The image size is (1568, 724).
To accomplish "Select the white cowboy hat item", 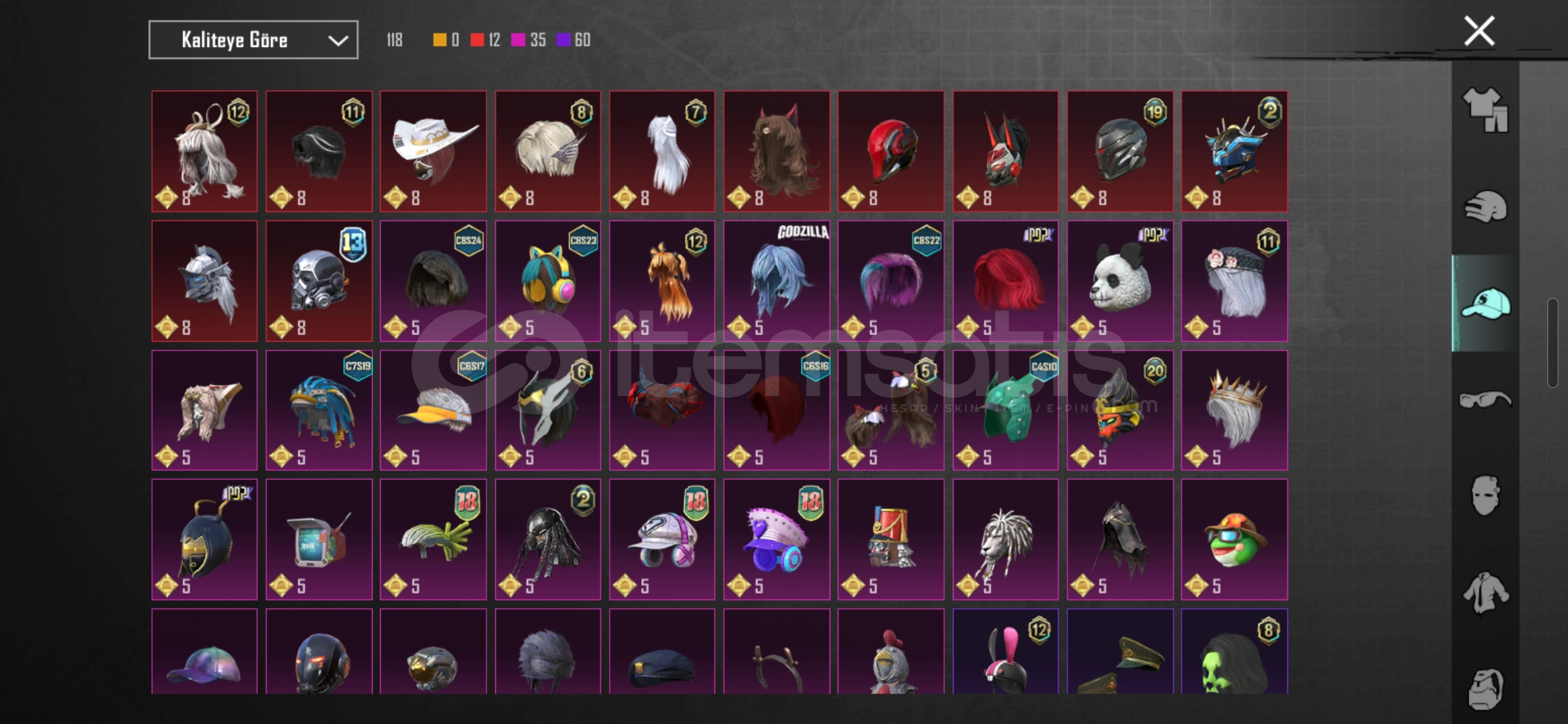I will tap(434, 152).
